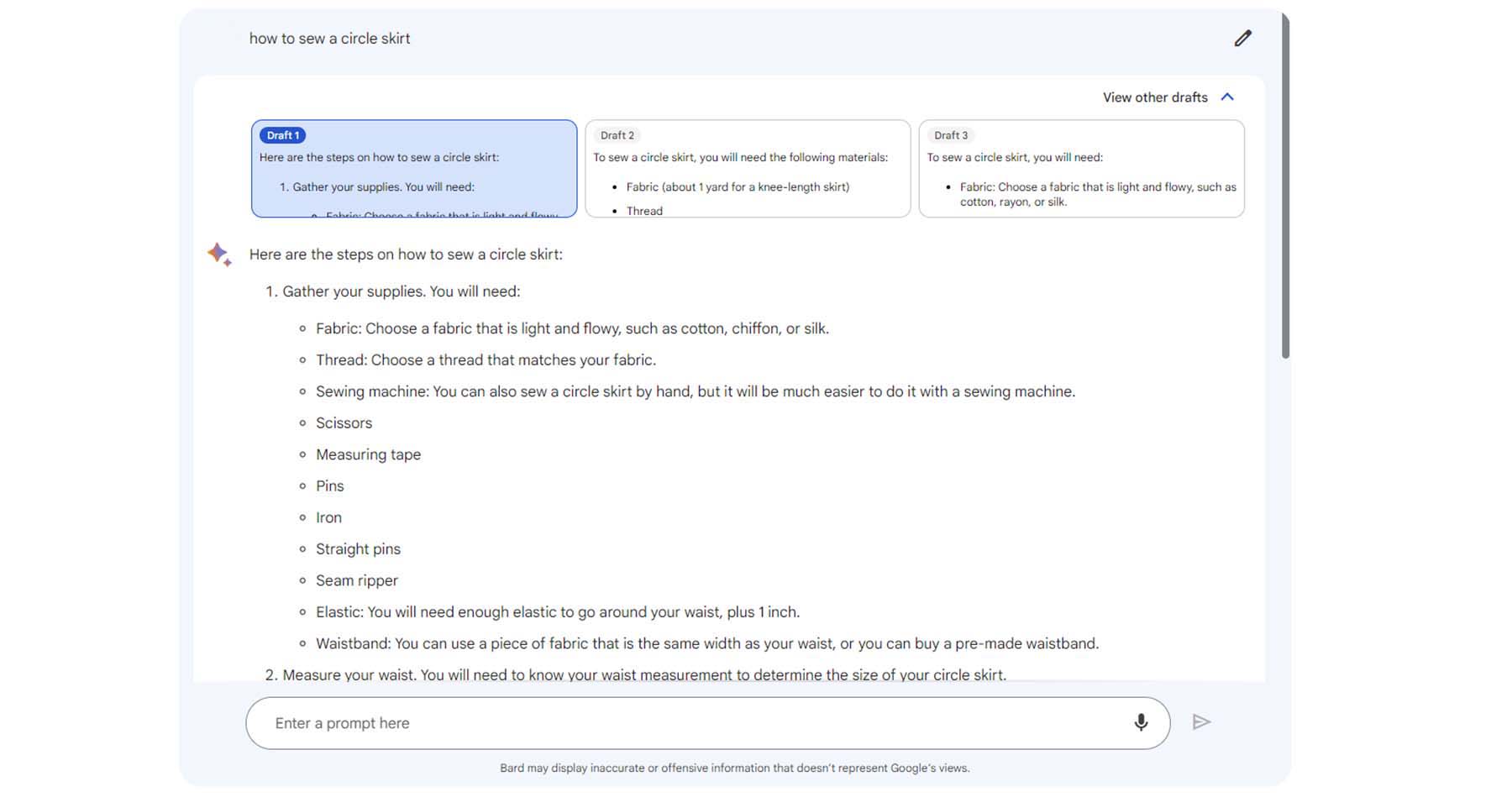
Task: Click the pencil icon to edit prompt
Action: (1242, 39)
